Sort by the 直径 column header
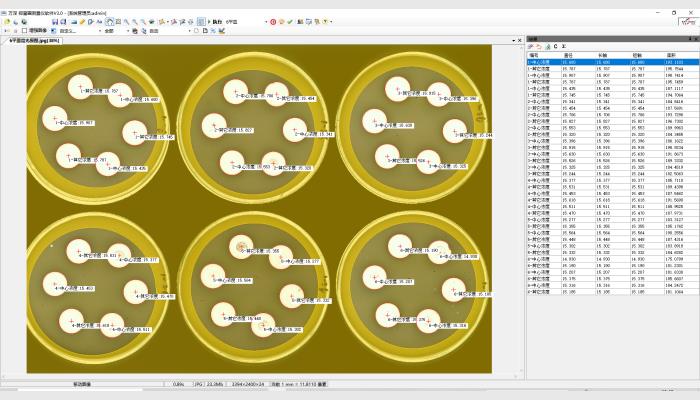 click(568, 55)
